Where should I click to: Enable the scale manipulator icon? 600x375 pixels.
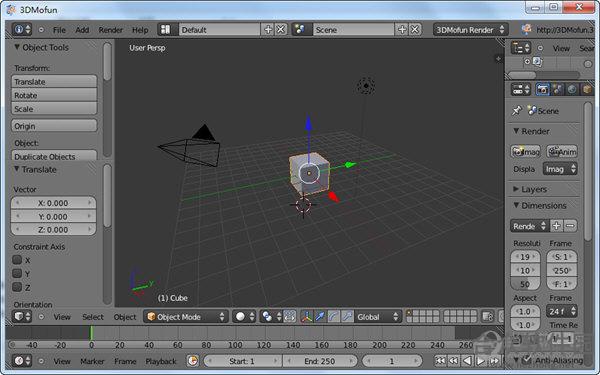347,317
